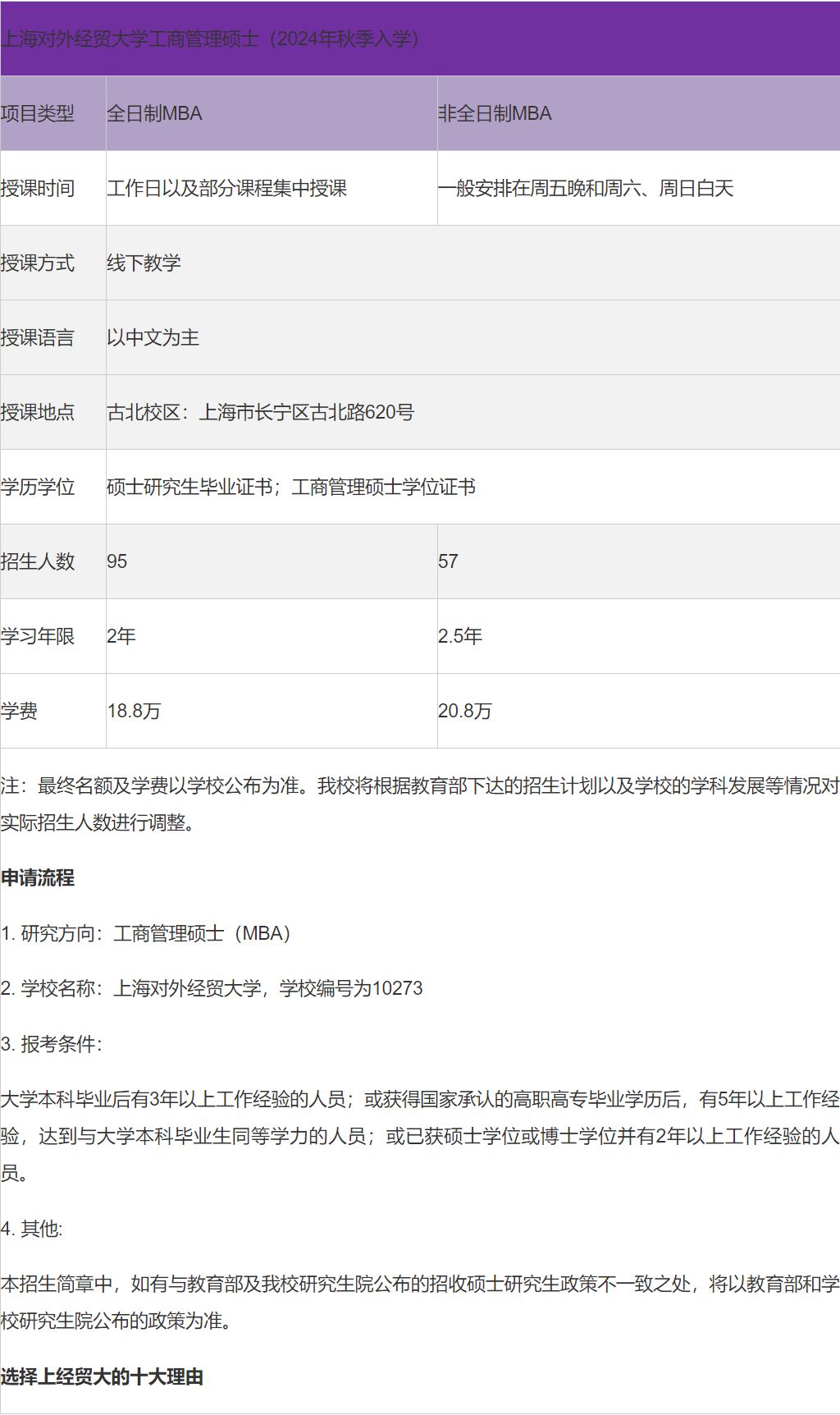Click the heading 选择上经贸大的十大理由
This screenshot has height=1415, width=840.
click(x=103, y=1376)
